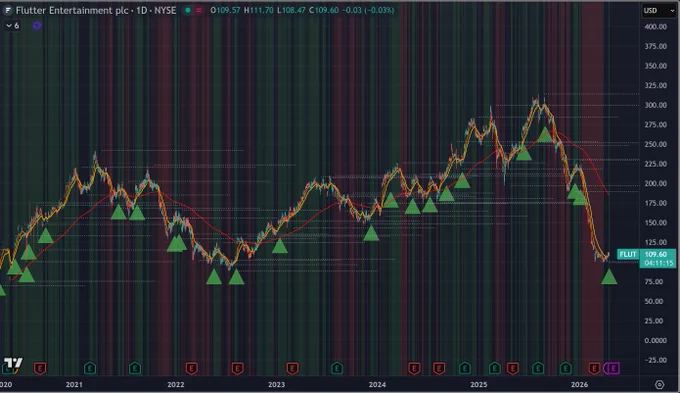The image size is (680, 393).
Task: Open the red earnings marker for mid-2022
Action: [237, 368]
